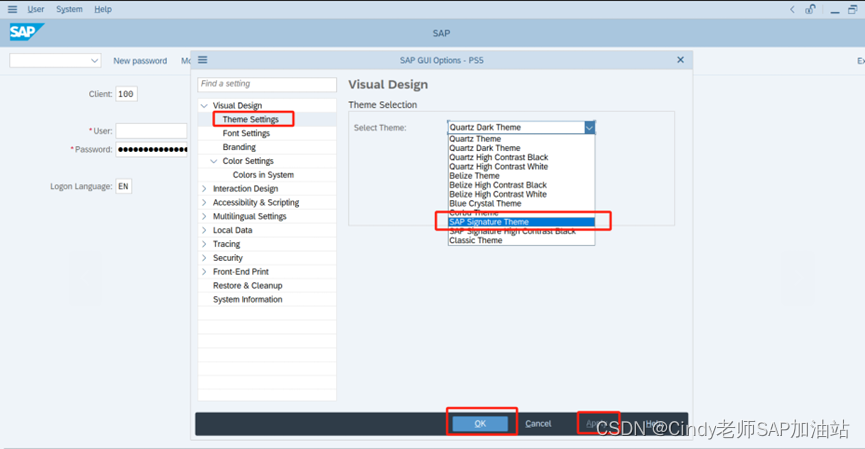Choose Quartz Theme from the list
Viewport: 865px width, 449px height.
coord(521,139)
